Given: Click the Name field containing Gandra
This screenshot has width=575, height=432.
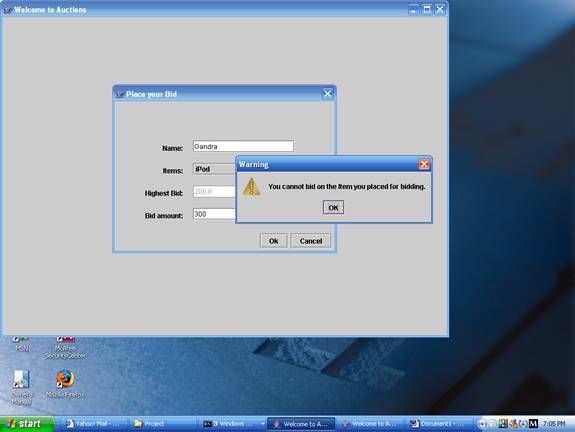Looking at the screenshot, I should [x=243, y=146].
